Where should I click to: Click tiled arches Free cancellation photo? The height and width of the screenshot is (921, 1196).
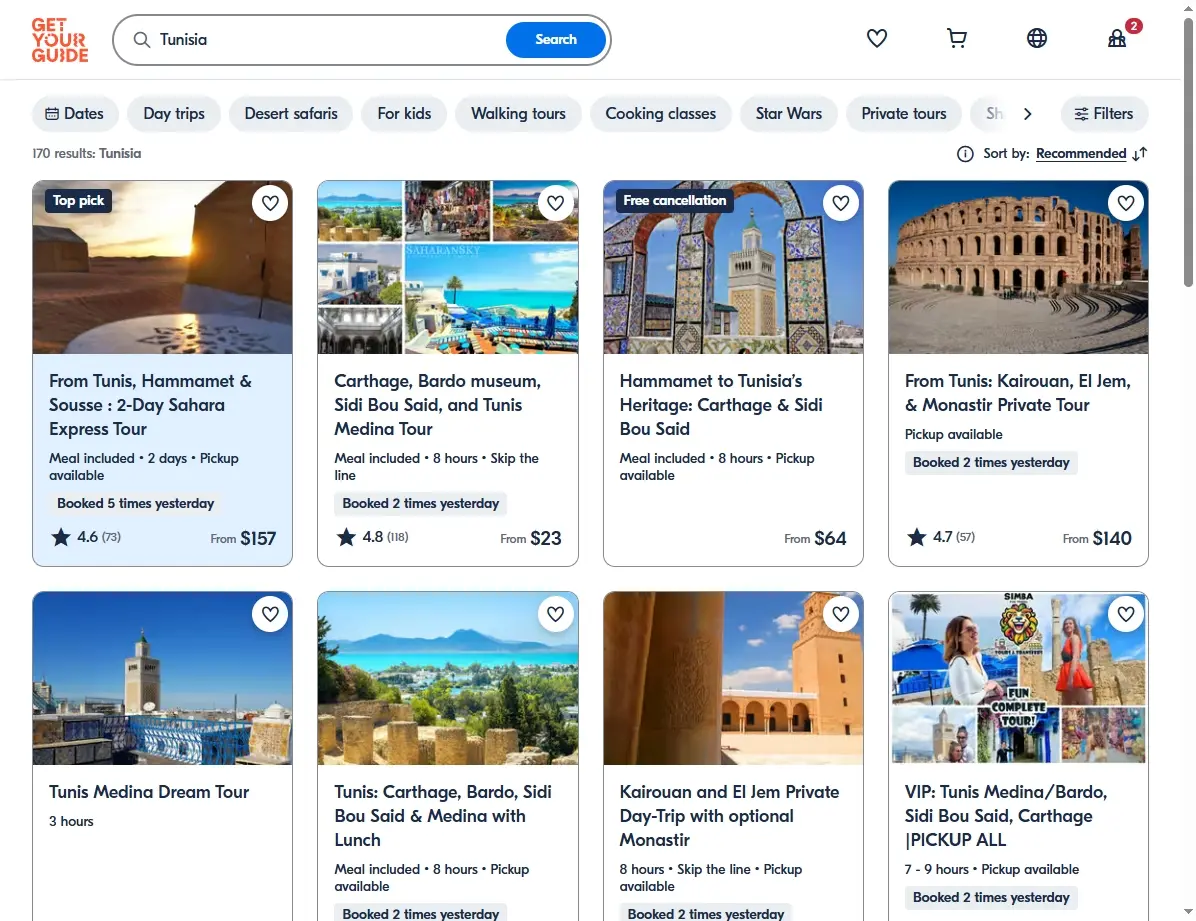[x=733, y=267]
